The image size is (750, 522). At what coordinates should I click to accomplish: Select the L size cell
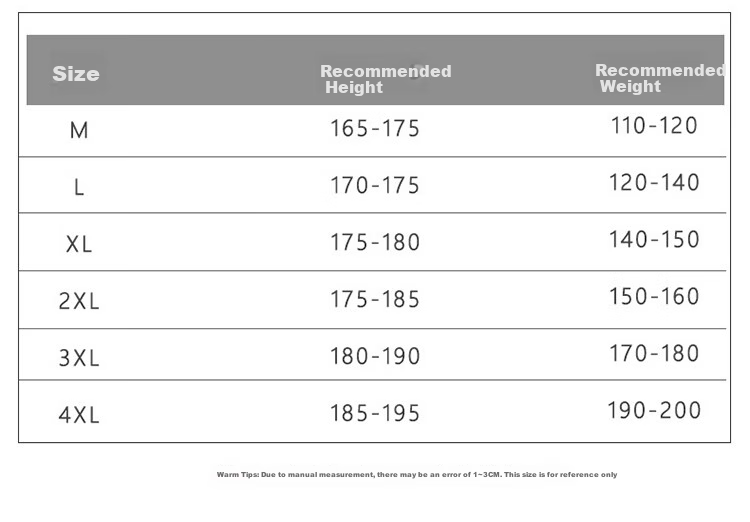tap(79, 187)
